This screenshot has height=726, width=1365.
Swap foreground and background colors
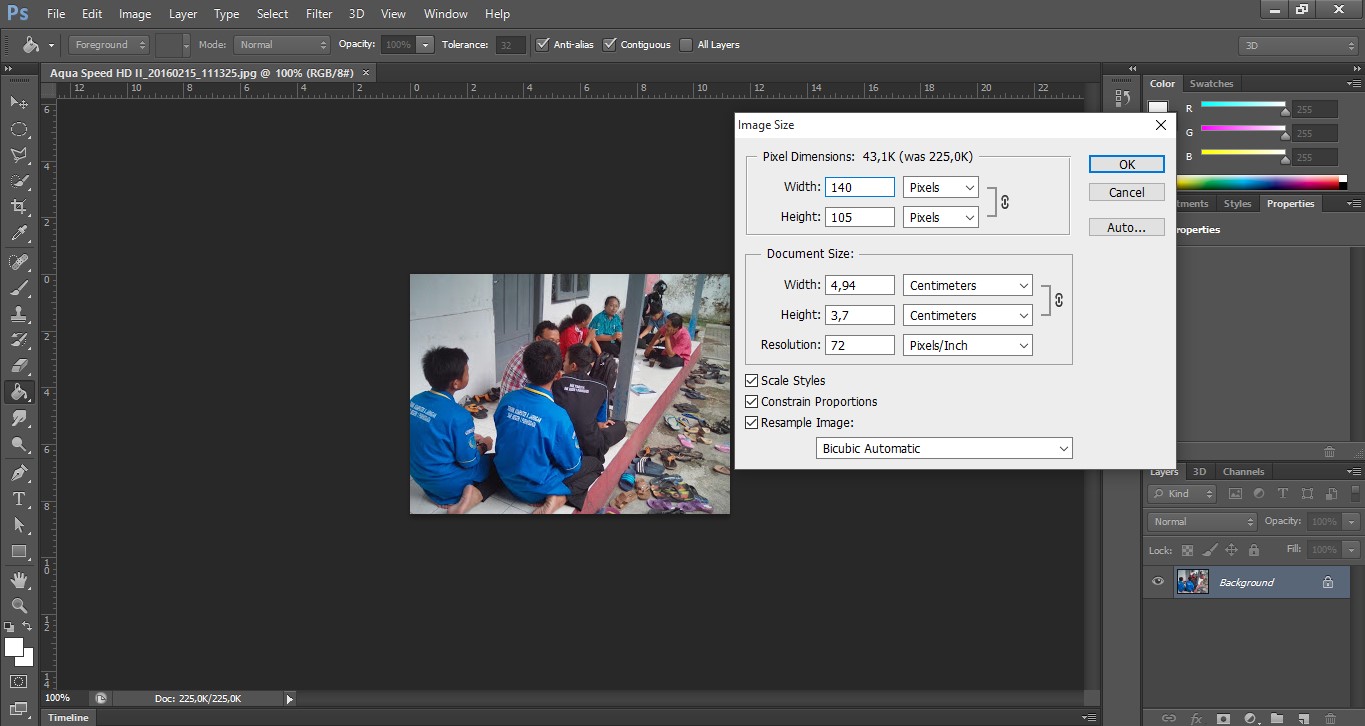[x=28, y=627]
